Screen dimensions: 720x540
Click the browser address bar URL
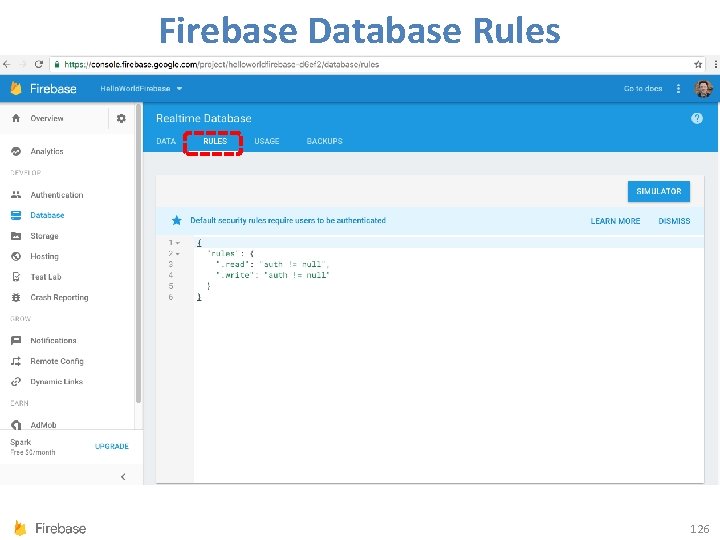coord(221,64)
